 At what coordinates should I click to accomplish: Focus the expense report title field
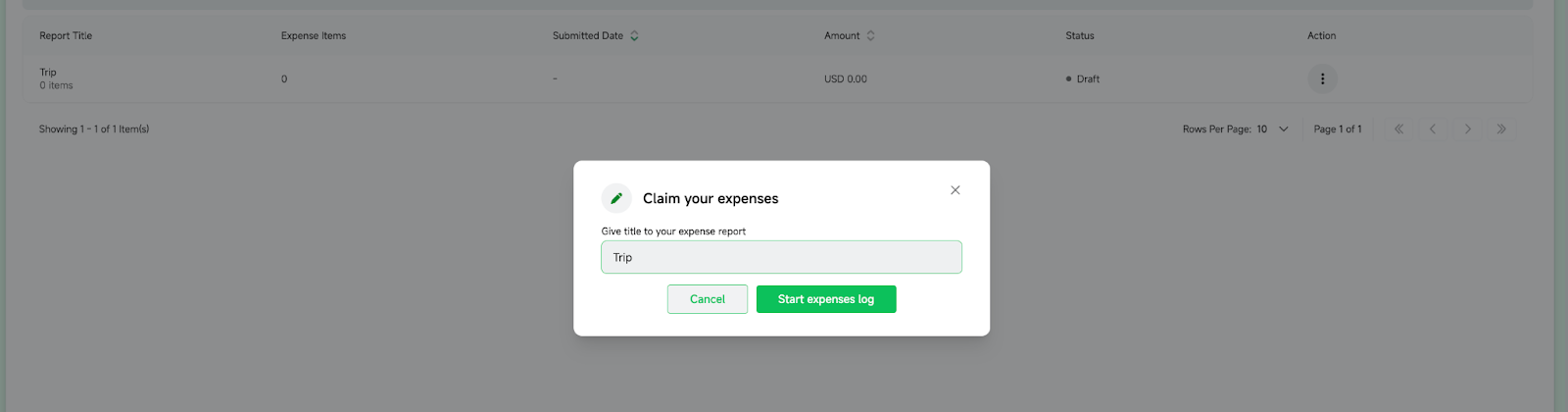[x=781, y=257]
